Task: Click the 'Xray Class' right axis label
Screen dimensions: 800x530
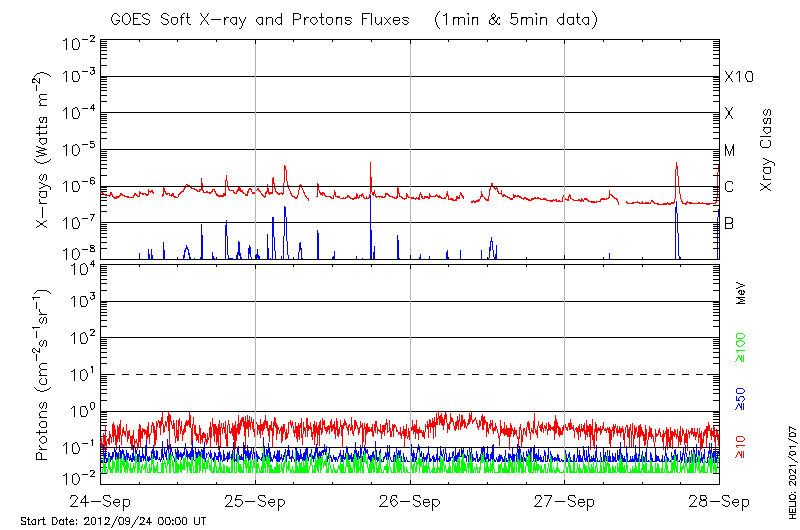Action: 767,150
